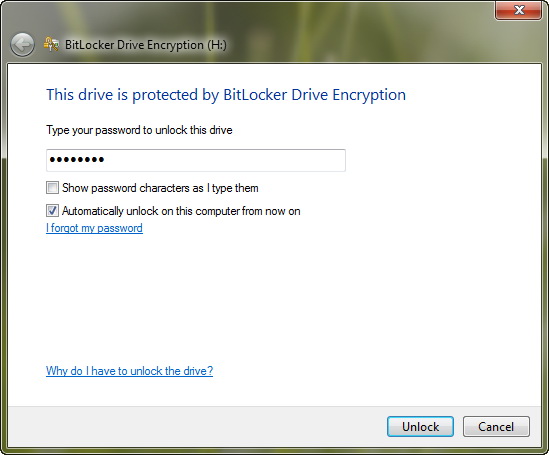
Task: Click the Unlock button
Action: click(420, 426)
